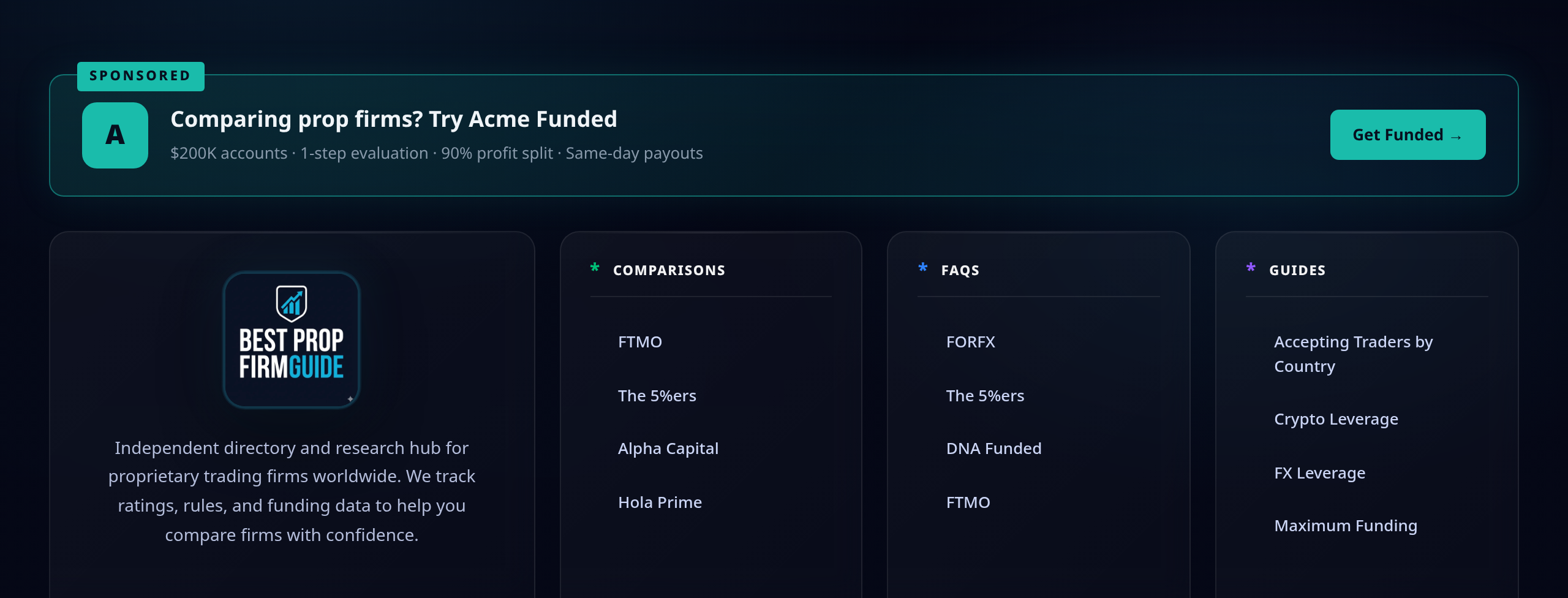The height and width of the screenshot is (598, 1568).
Task: View the Crypto Leverage guide
Action: tap(1336, 419)
